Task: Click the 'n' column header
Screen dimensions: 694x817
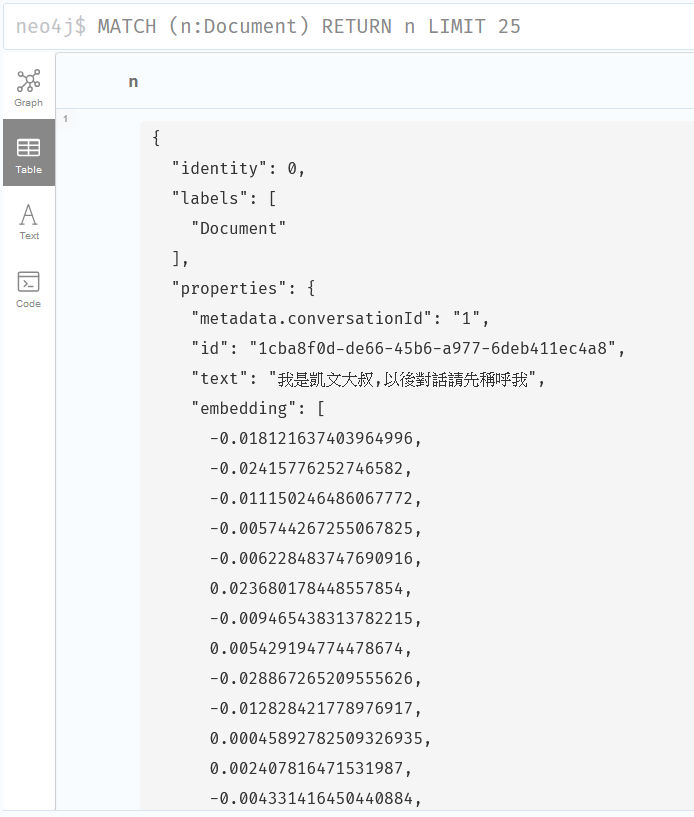Action: pos(133,82)
